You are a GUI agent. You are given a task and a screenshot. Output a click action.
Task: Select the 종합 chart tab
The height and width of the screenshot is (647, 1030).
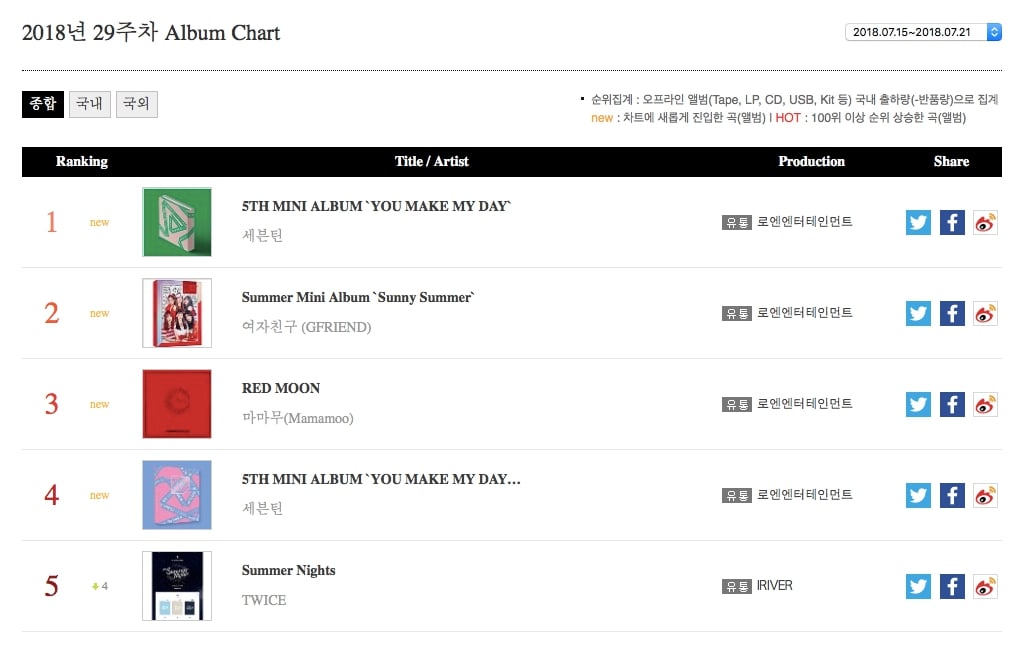pyautogui.click(x=43, y=104)
